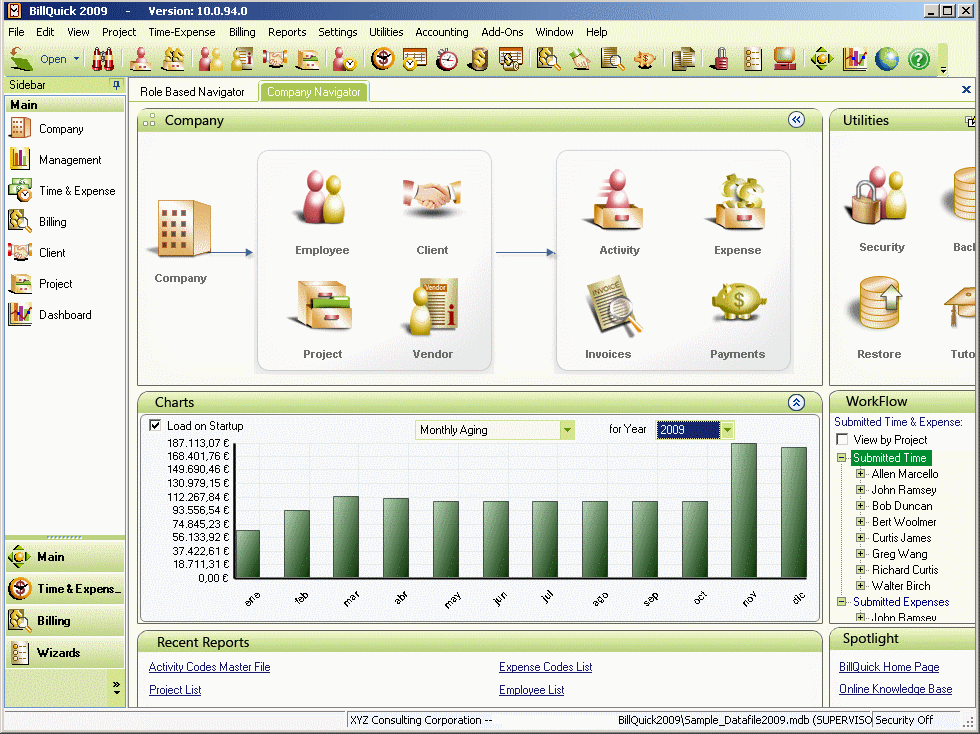The image size is (980, 734).
Task: Collapse the Submitted Time tree node
Action: (x=842, y=458)
